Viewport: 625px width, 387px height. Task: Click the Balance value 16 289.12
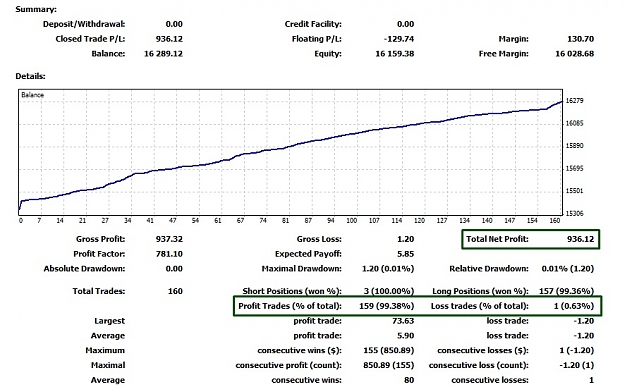pos(163,54)
